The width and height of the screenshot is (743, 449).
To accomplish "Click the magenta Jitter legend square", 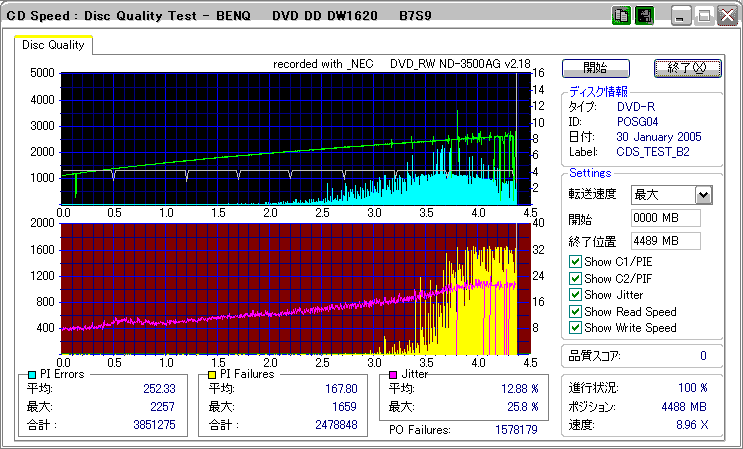I will 395,374.
